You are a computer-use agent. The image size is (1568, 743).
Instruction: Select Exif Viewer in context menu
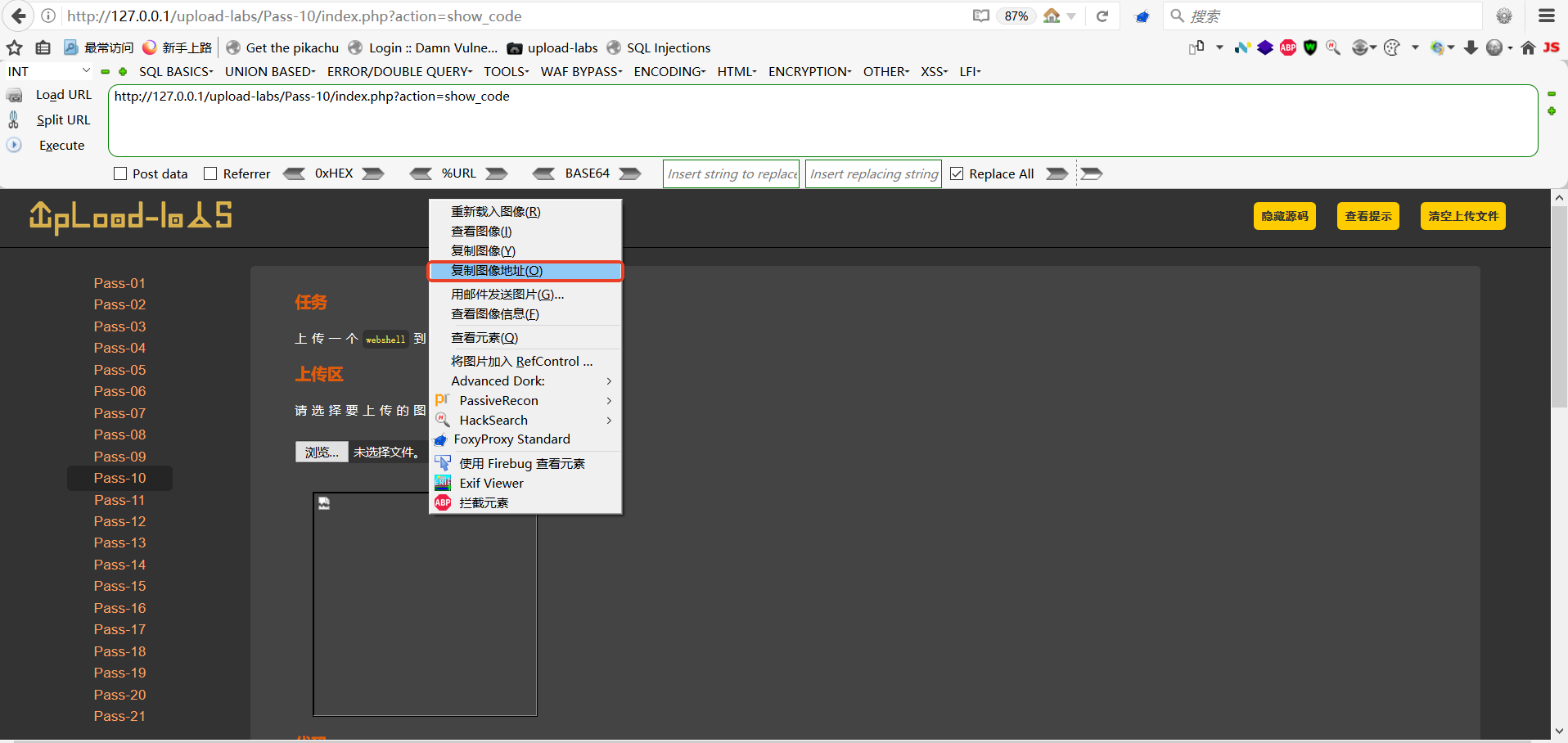525,483
